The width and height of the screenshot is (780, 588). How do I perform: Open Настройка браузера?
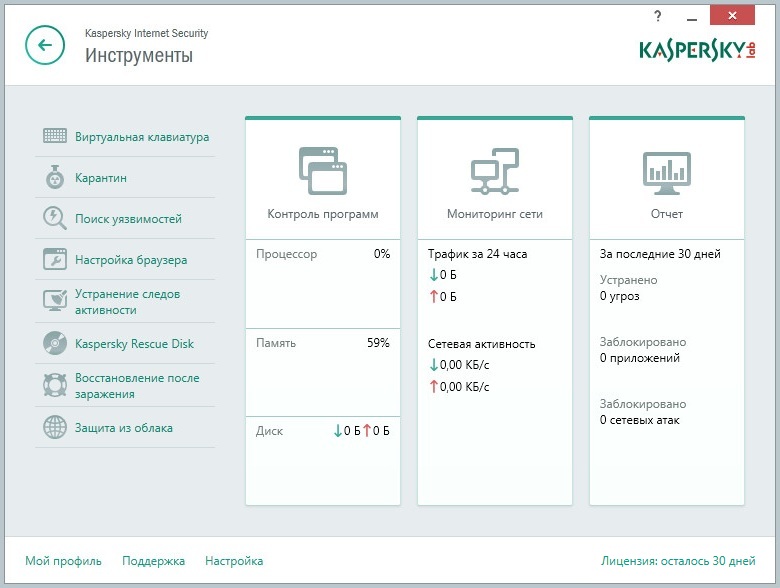click(x=131, y=260)
